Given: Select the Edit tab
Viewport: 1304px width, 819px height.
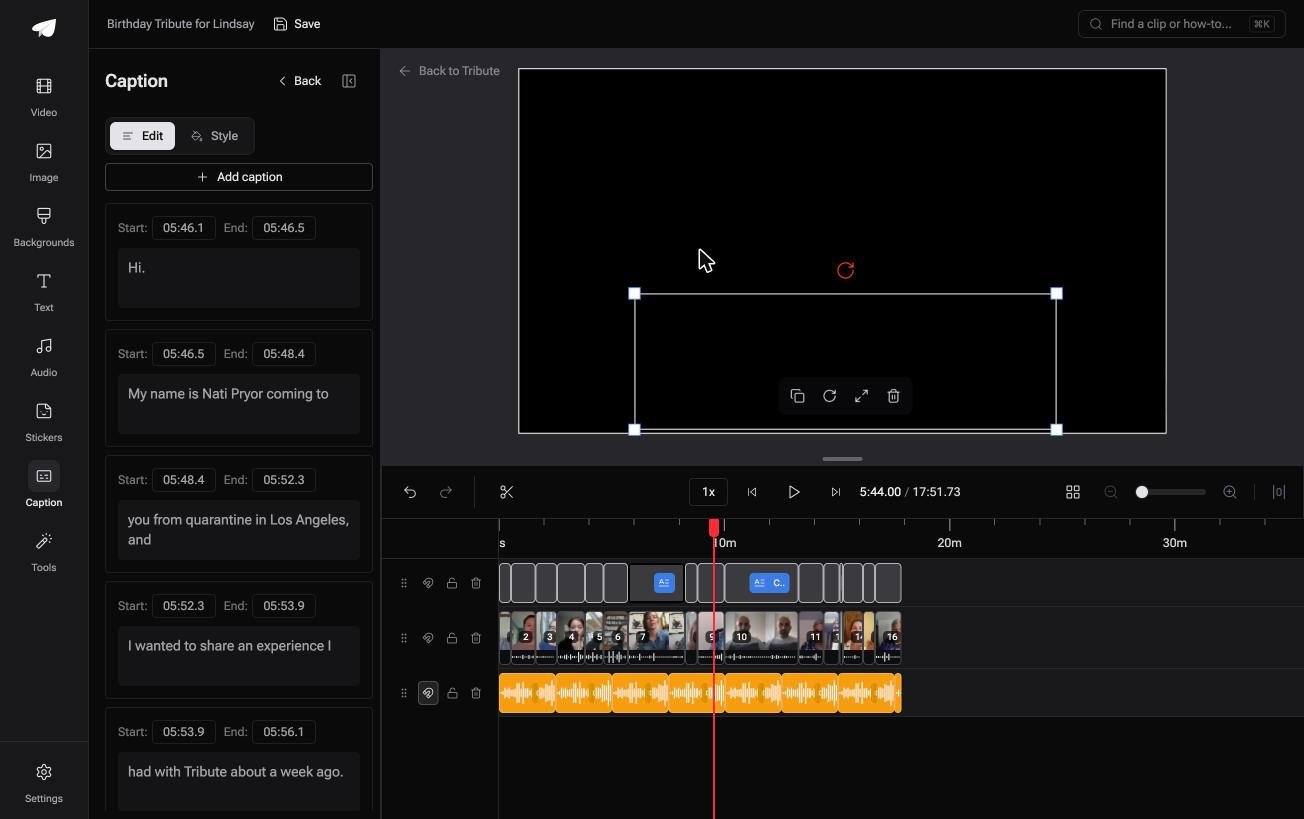Looking at the screenshot, I should 142,136.
